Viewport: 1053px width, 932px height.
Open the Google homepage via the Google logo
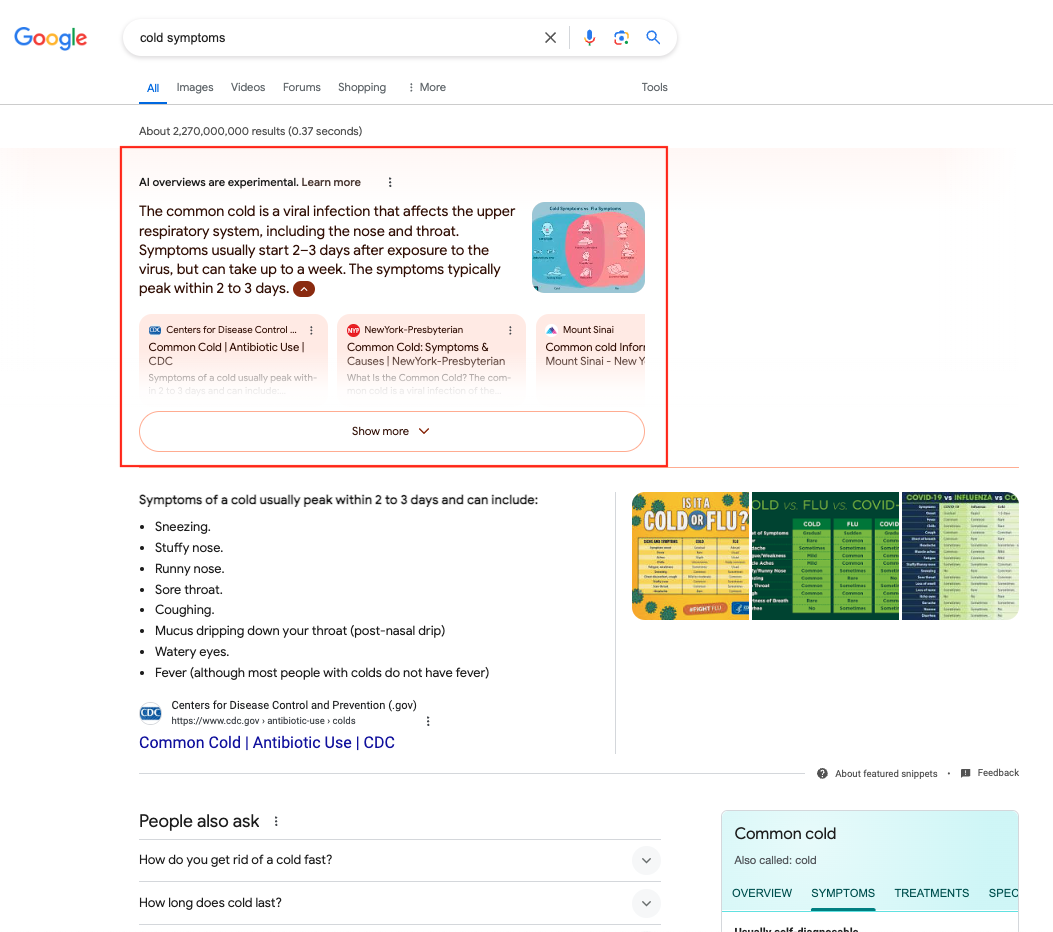(x=50, y=38)
